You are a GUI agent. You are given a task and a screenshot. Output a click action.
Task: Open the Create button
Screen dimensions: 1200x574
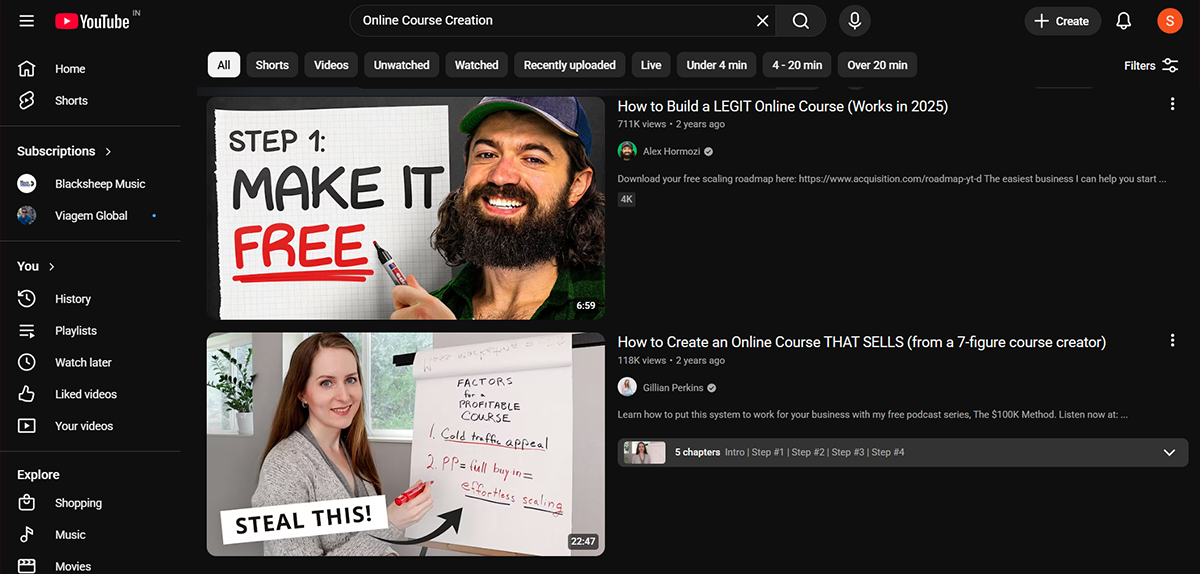tap(1062, 21)
